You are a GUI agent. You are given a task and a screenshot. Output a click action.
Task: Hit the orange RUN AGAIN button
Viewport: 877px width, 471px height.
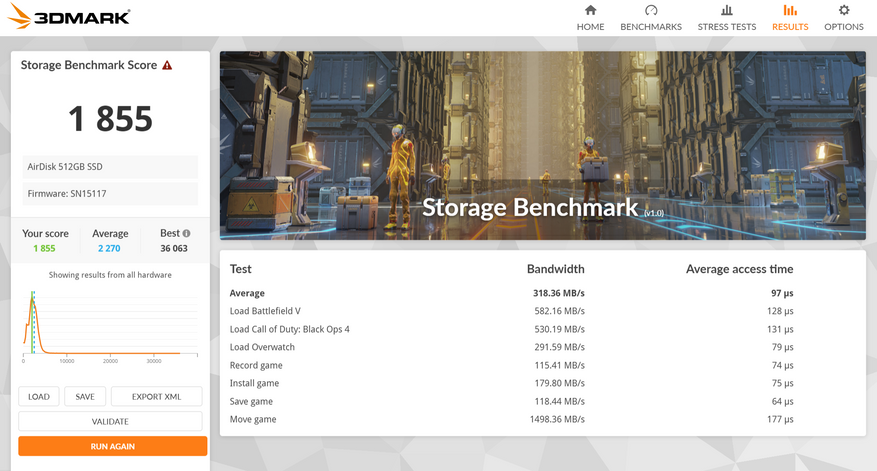[x=112, y=446]
